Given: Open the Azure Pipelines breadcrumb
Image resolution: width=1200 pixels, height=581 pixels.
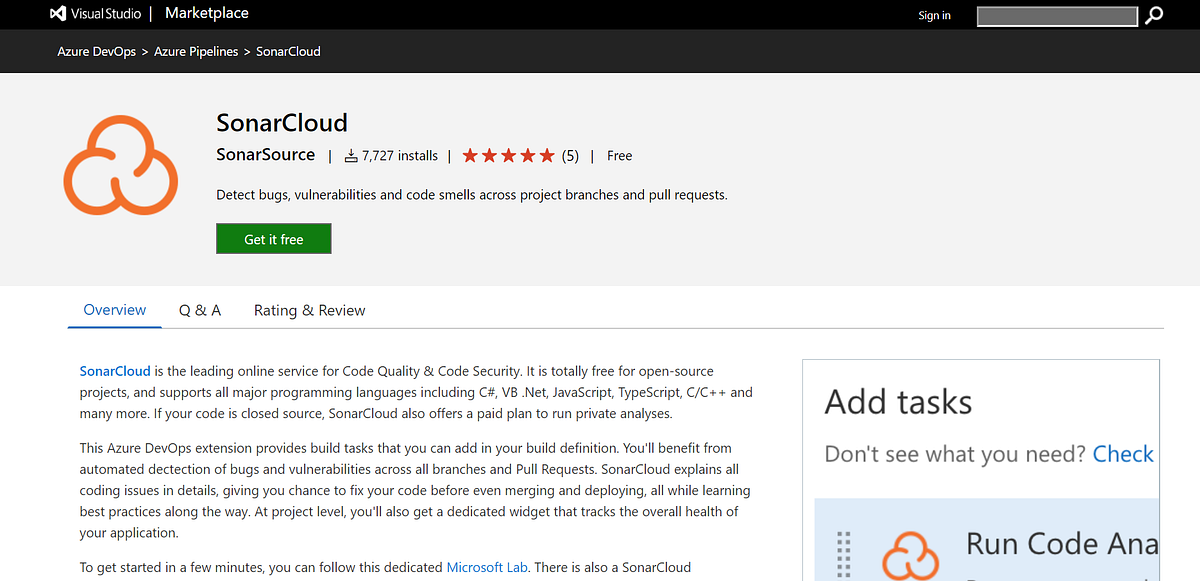Looking at the screenshot, I should (196, 51).
